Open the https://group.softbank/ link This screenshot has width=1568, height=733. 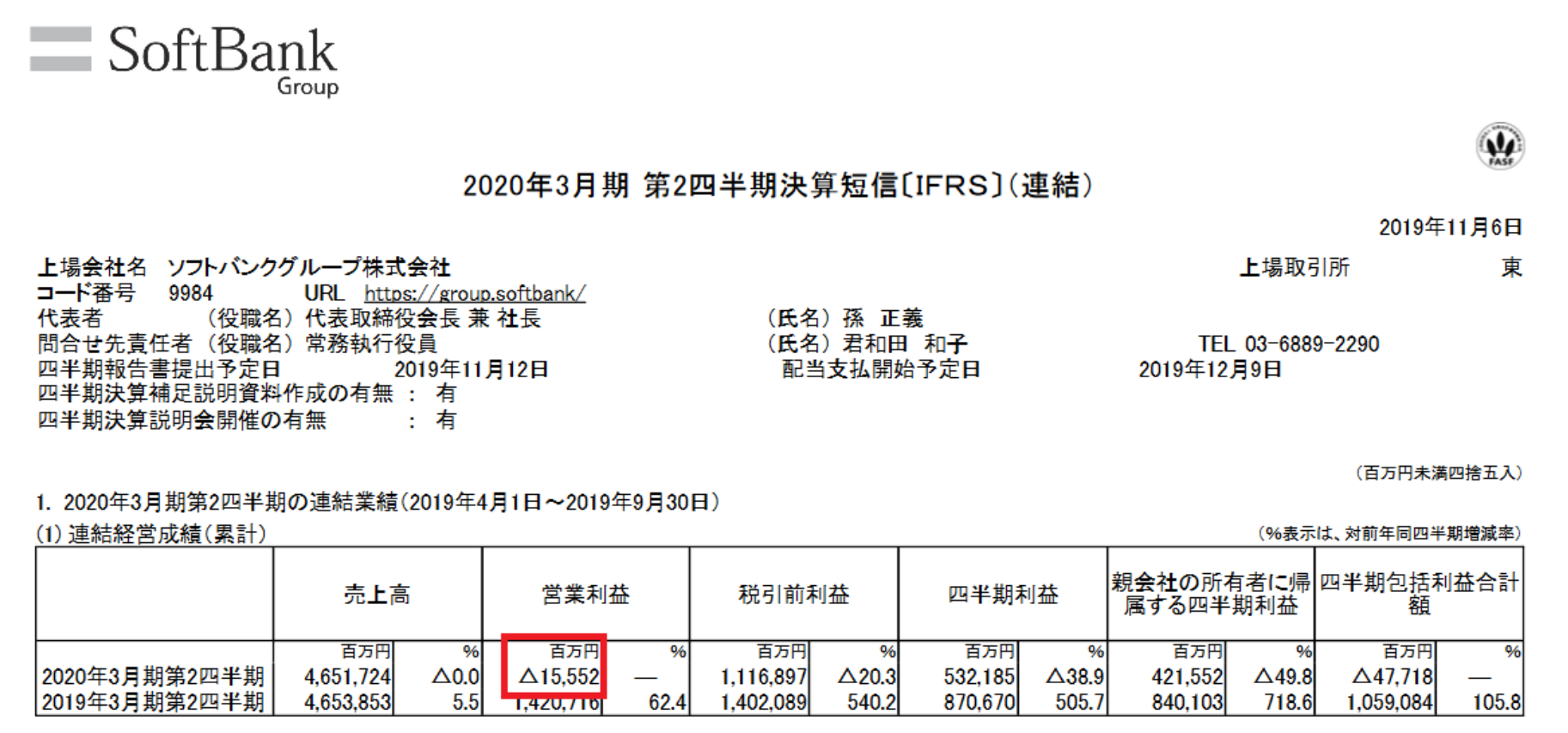475,294
